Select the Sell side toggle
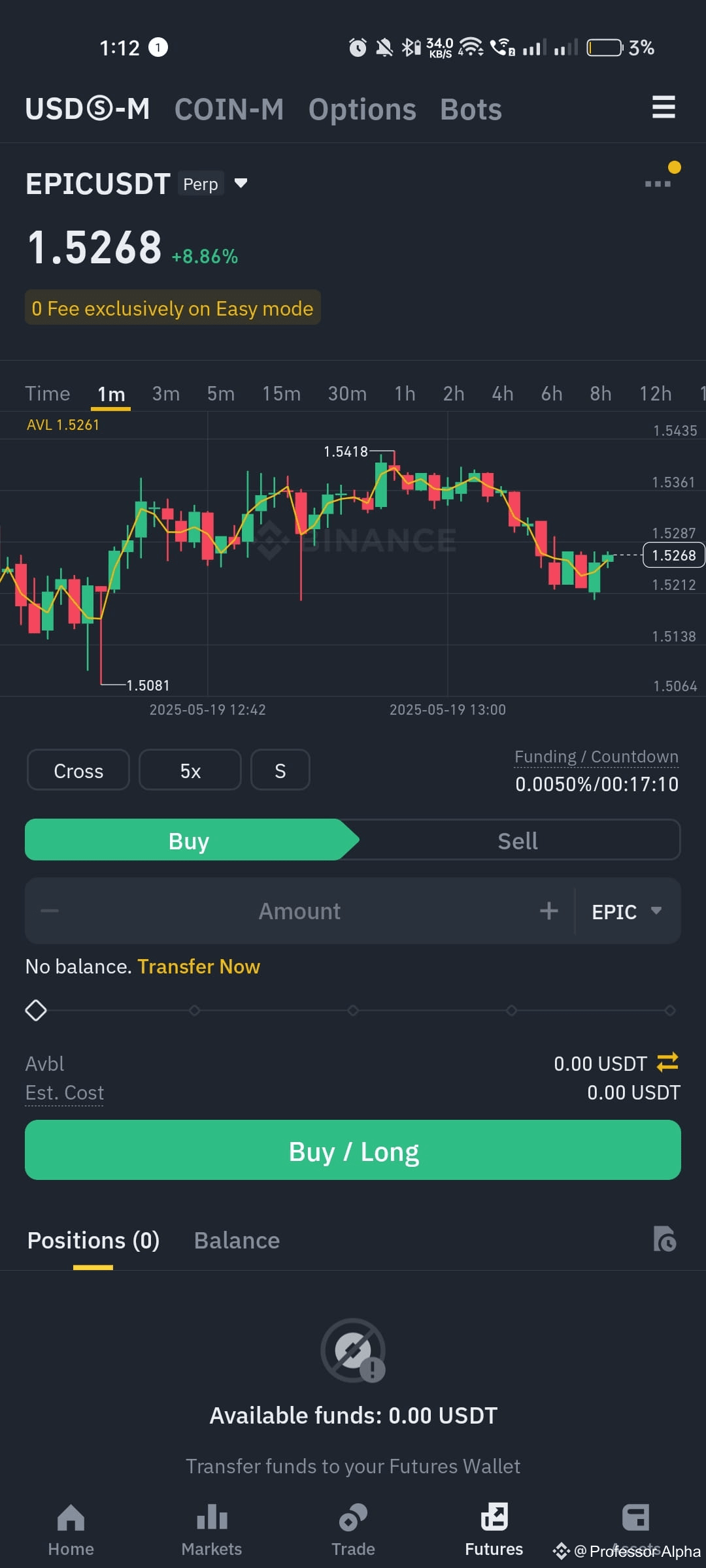Screen dimensions: 706x1568 click(x=518, y=840)
